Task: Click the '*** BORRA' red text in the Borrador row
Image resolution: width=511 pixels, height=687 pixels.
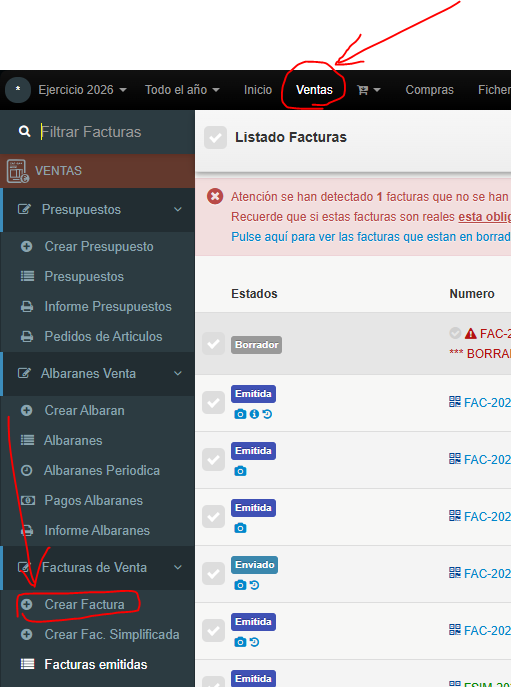Action: click(480, 354)
